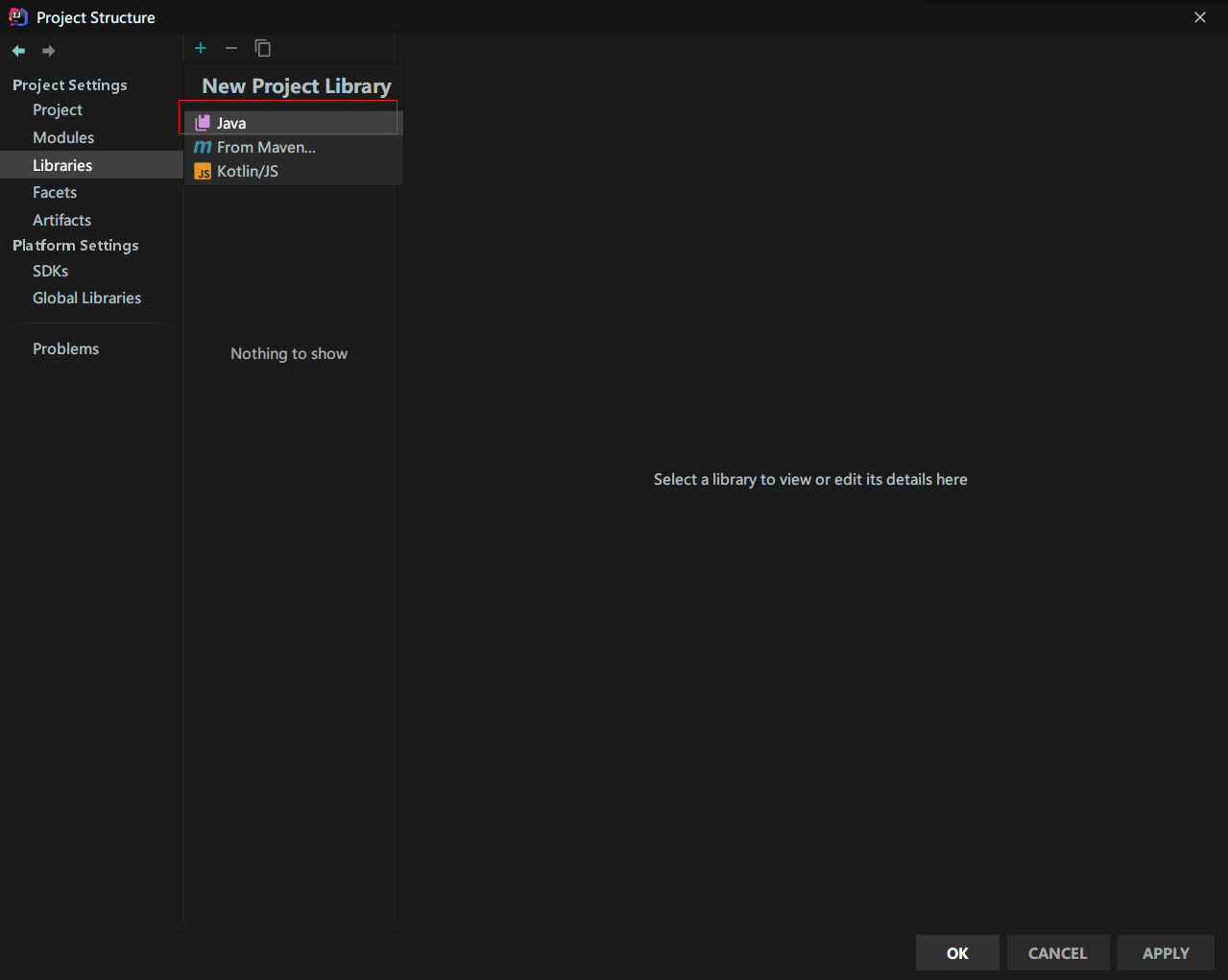
Task: View the Problems section
Action: tap(65, 348)
